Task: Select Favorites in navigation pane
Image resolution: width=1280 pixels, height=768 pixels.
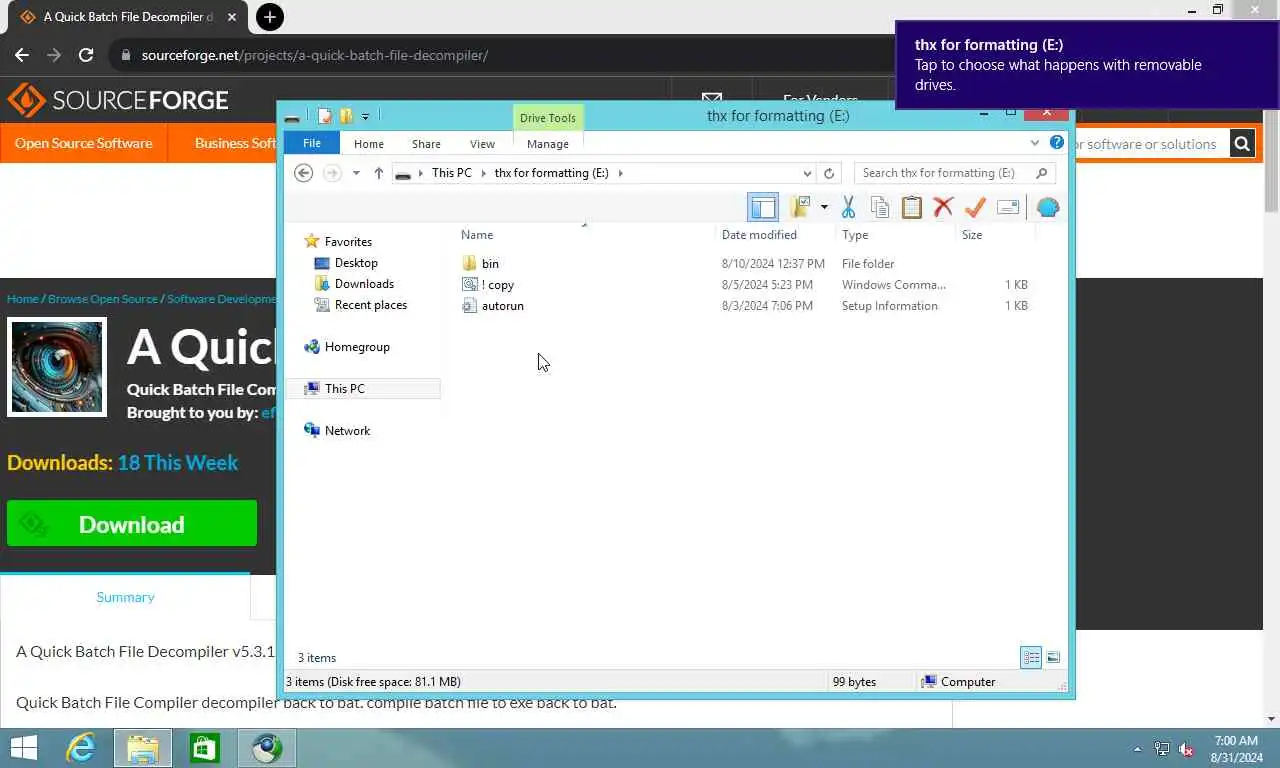Action: (x=348, y=241)
